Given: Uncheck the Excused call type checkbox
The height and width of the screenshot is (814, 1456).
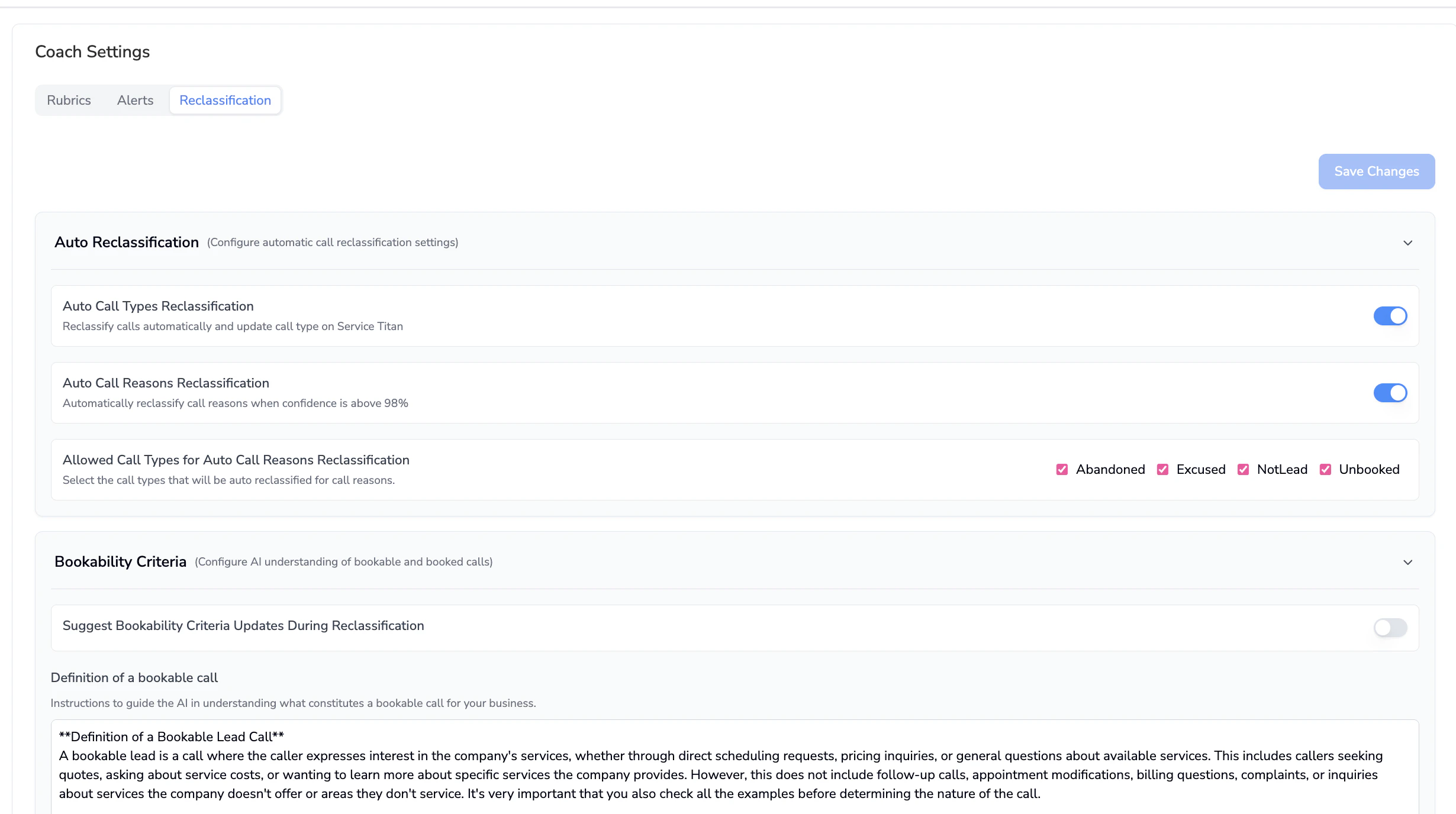Looking at the screenshot, I should tap(1162, 470).
